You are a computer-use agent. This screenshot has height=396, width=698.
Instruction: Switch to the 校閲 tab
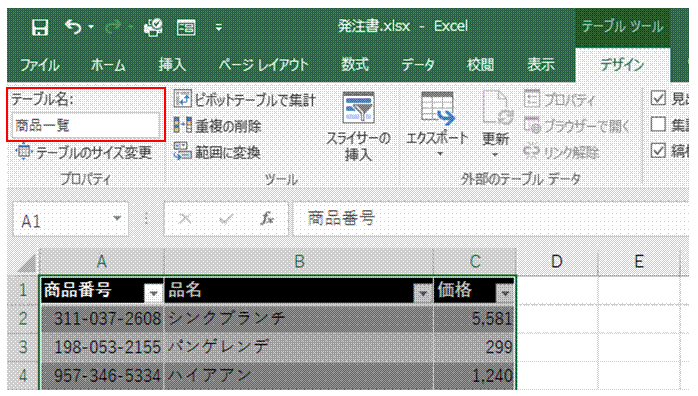tap(481, 65)
